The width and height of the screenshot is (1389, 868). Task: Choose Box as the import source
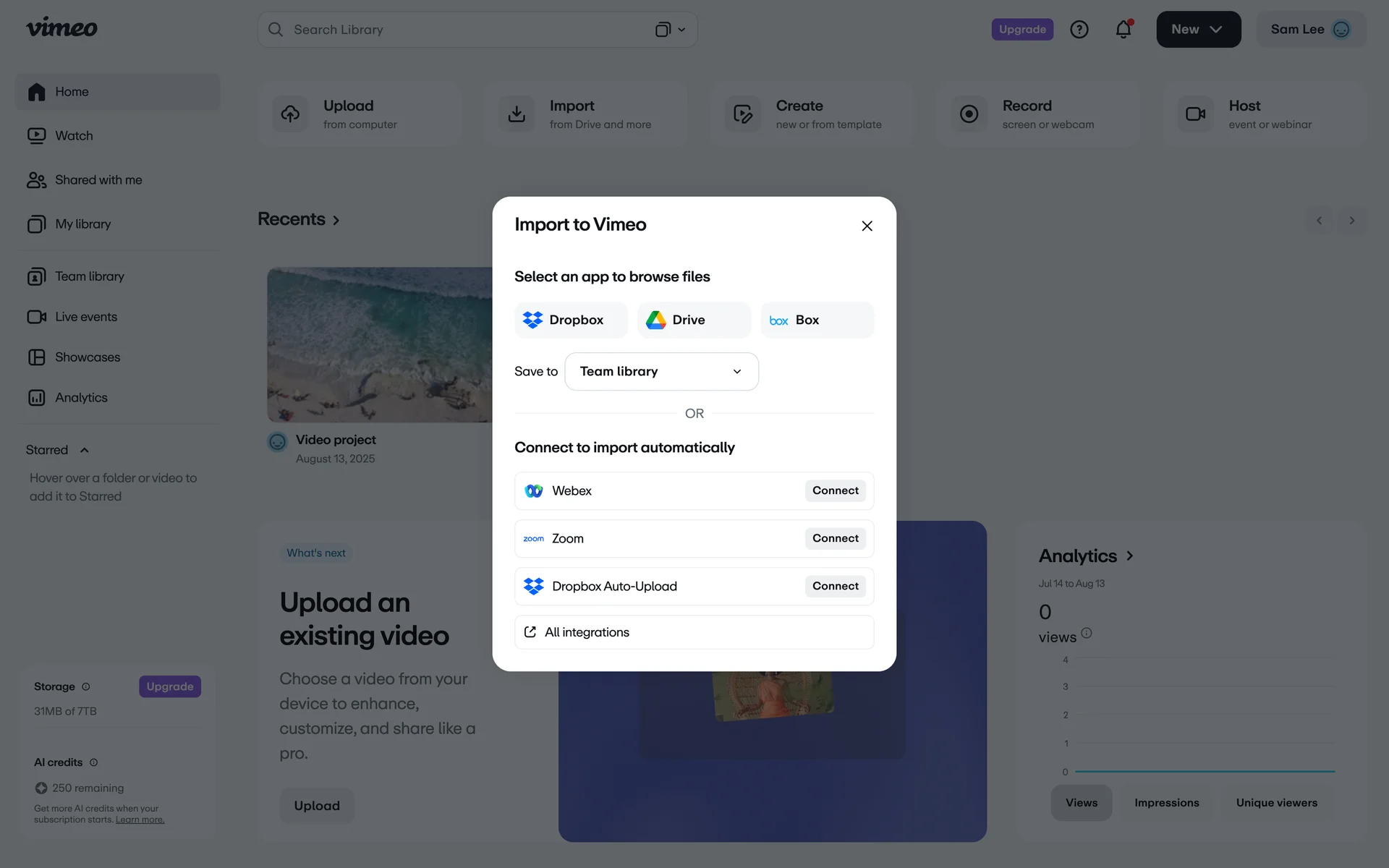click(816, 320)
